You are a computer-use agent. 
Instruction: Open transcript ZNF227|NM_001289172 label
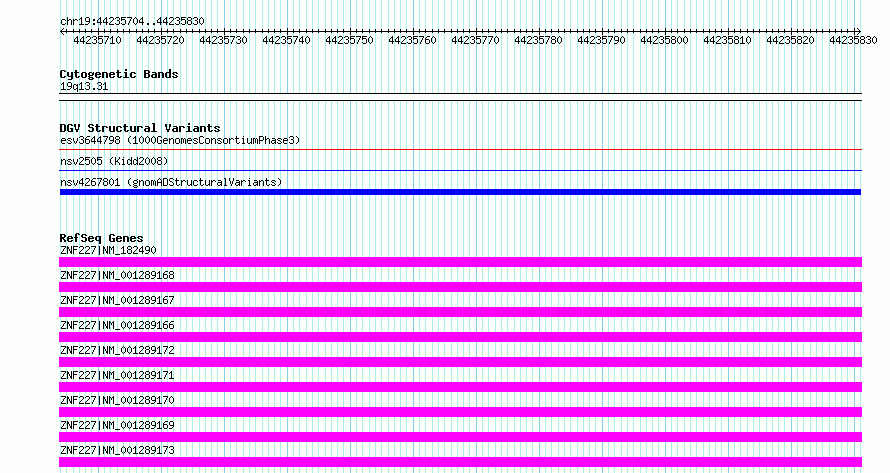pyautogui.click(x=117, y=350)
